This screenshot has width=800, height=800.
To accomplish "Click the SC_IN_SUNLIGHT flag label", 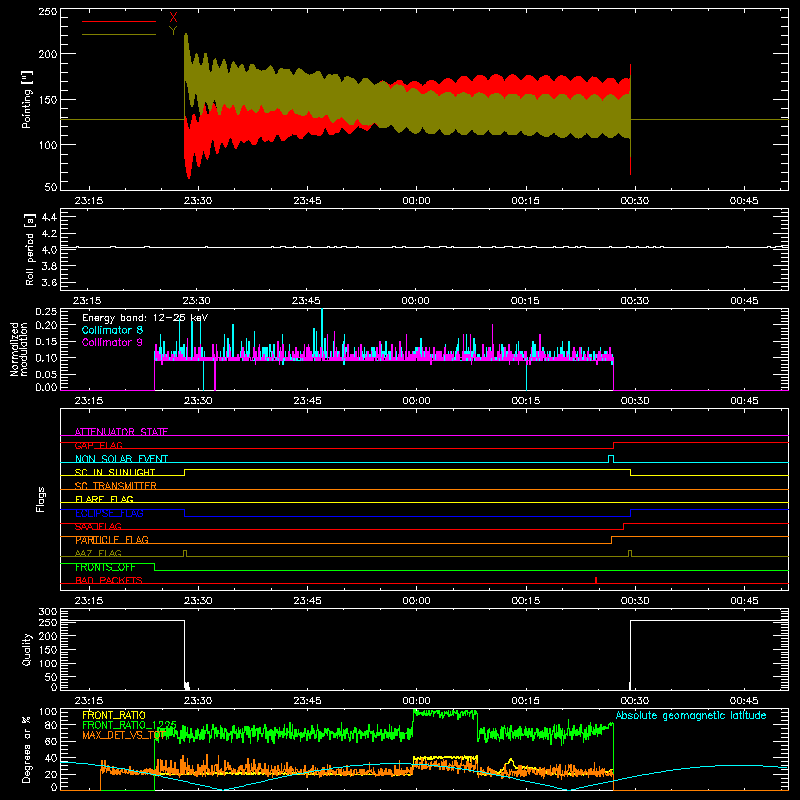I will click(x=115, y=472).
